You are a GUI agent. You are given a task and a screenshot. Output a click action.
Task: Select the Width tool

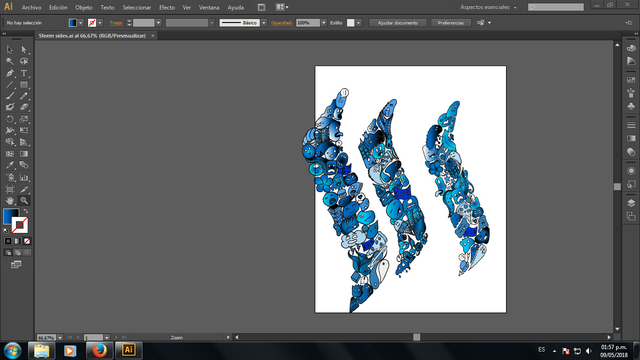click(x=10, y=131)
